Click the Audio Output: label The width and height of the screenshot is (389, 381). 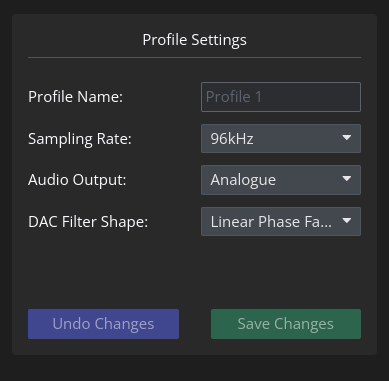point(77,180)
